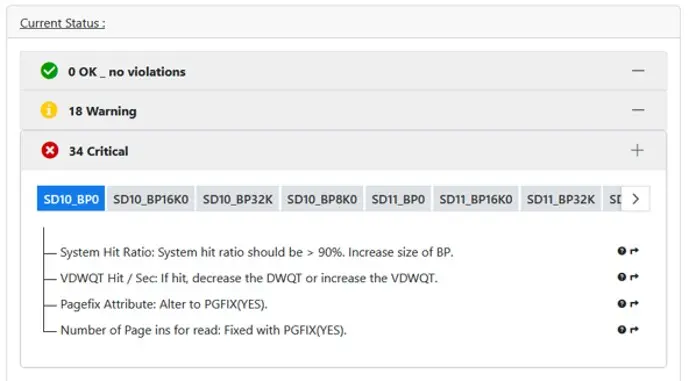Click the yellow Warning info icon
Screen dimensions: 689x381
click(49, 110)
